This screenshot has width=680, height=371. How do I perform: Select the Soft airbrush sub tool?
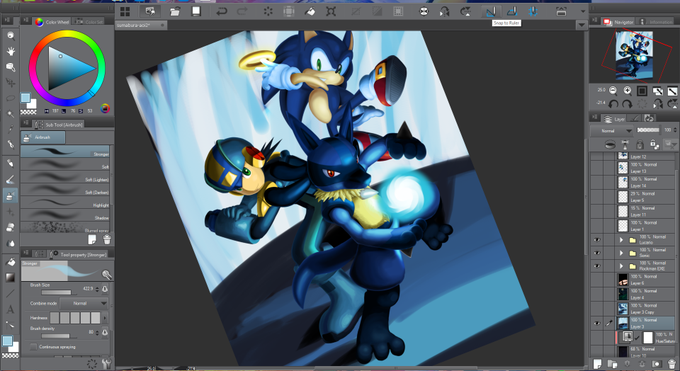click(x=65, y=164)
